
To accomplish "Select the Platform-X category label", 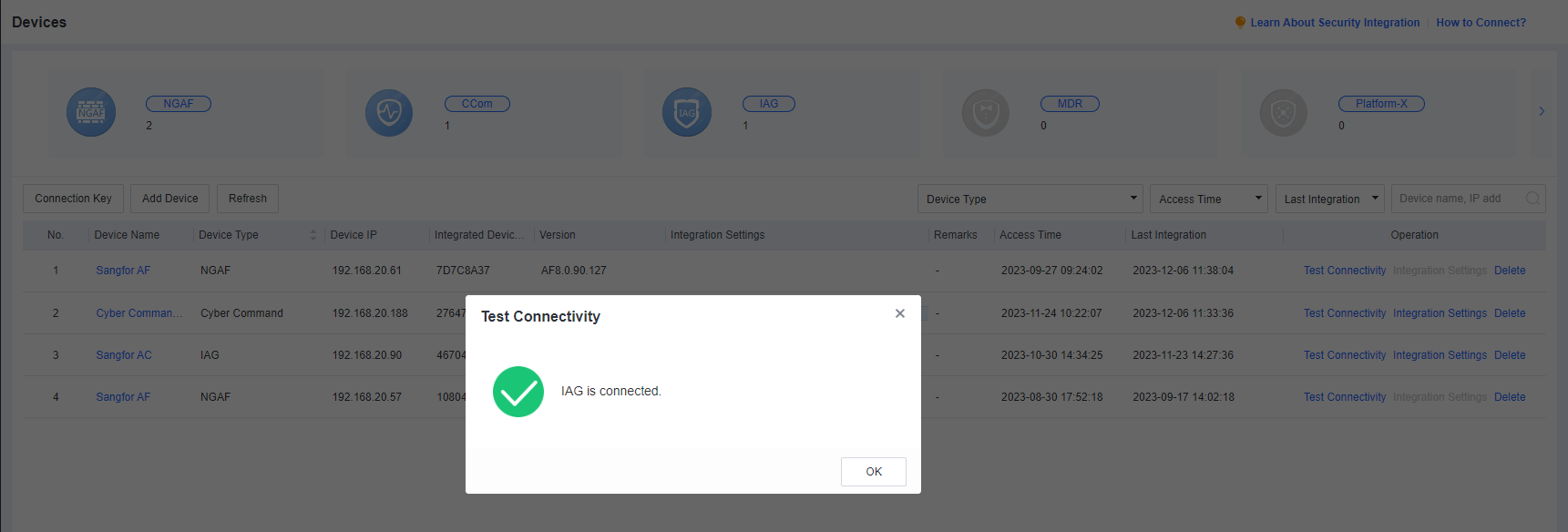I will (1380, 104).
